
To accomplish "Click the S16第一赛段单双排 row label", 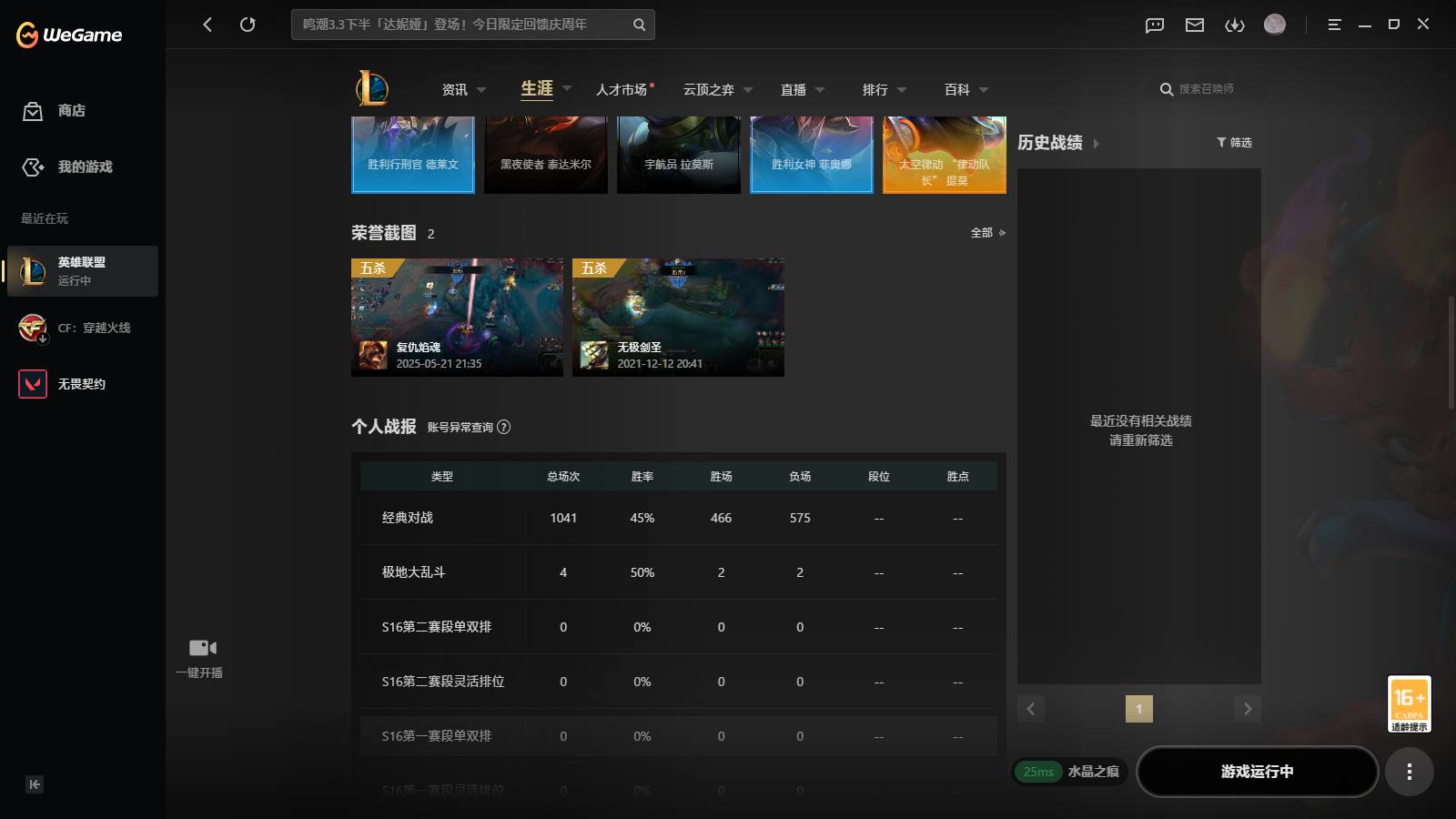I will tap(437, 736).
